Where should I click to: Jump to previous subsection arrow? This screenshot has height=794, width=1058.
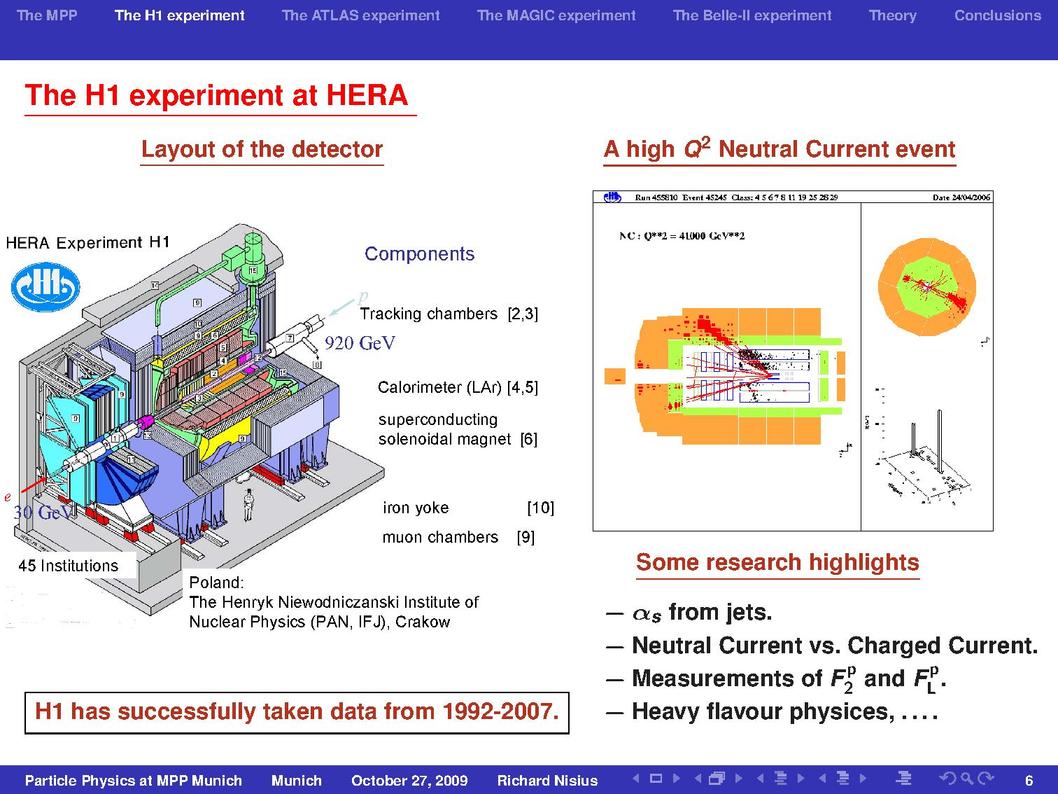[x=760, y=778]
